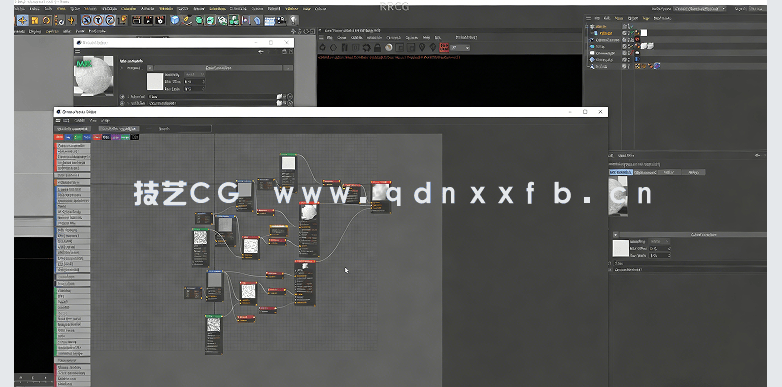Click the blue Cube primitive icon
The width and height of the screenshot is (782, 387).
(x=175, y=20)
